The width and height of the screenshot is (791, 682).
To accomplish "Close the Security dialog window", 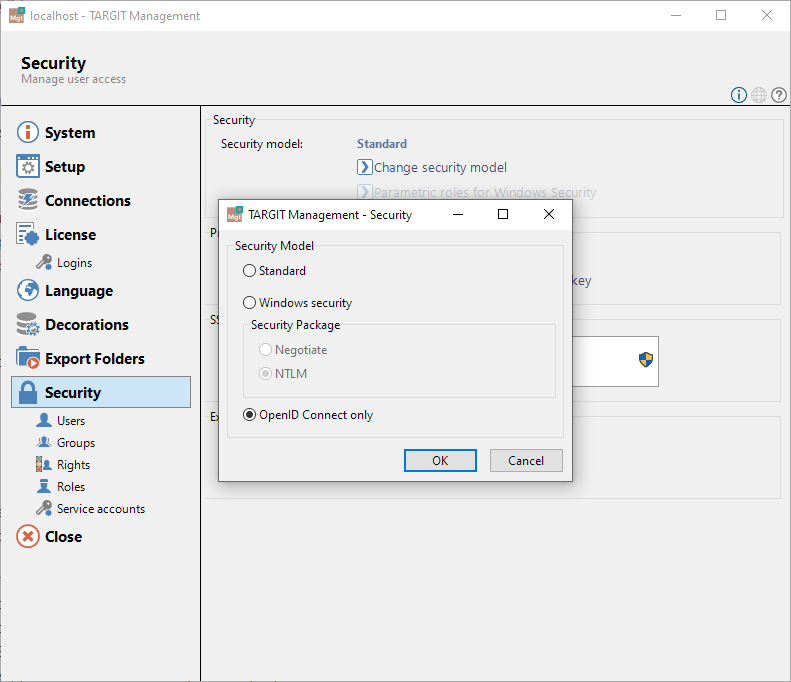I will click(549, 214).
